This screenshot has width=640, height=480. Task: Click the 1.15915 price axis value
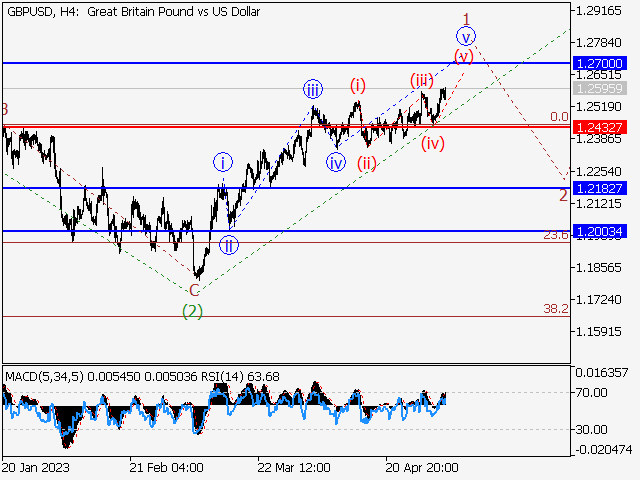pyautogui.click(x=598, y=331)
